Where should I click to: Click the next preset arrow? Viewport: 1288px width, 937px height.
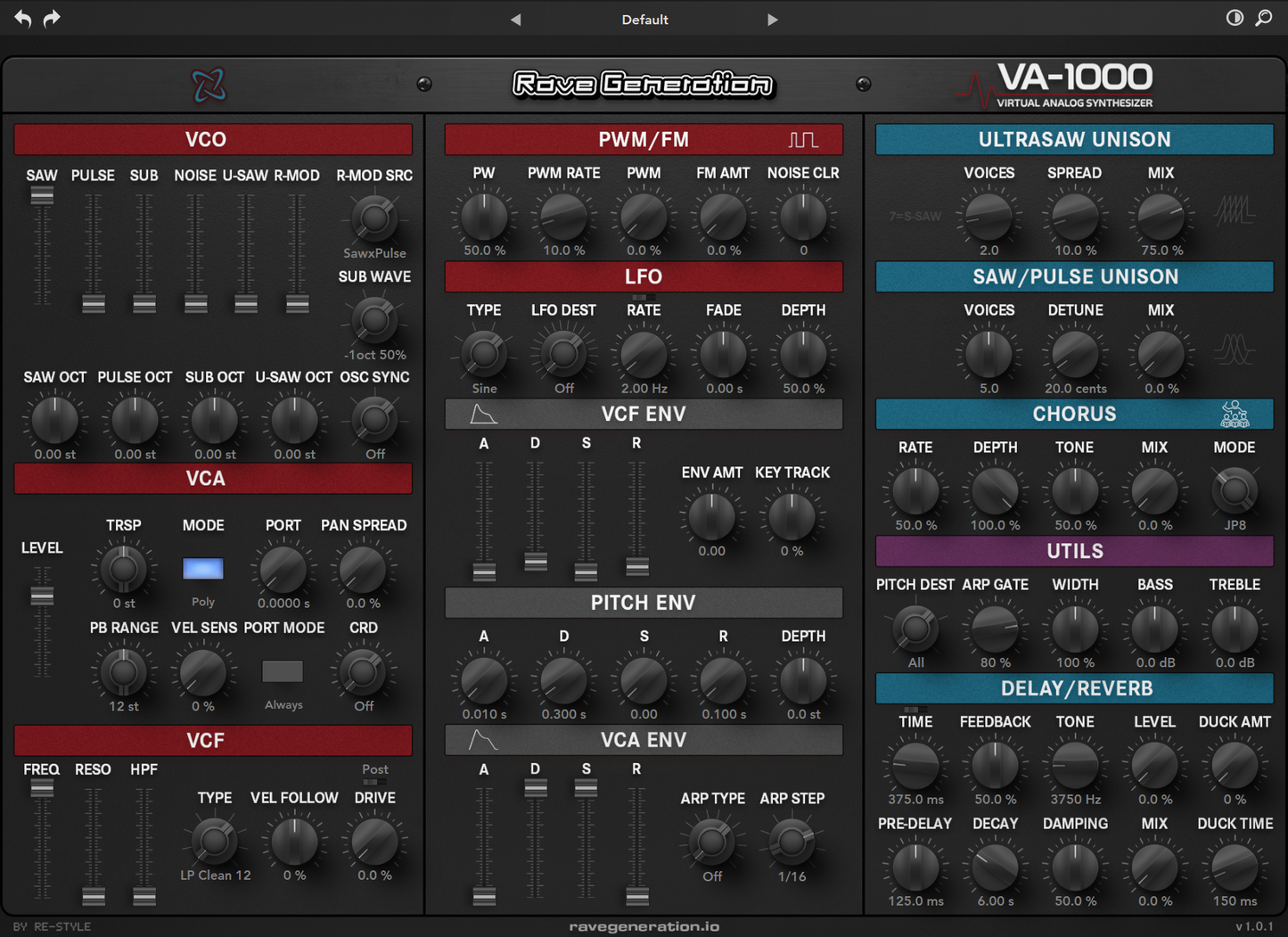(772, 19)
